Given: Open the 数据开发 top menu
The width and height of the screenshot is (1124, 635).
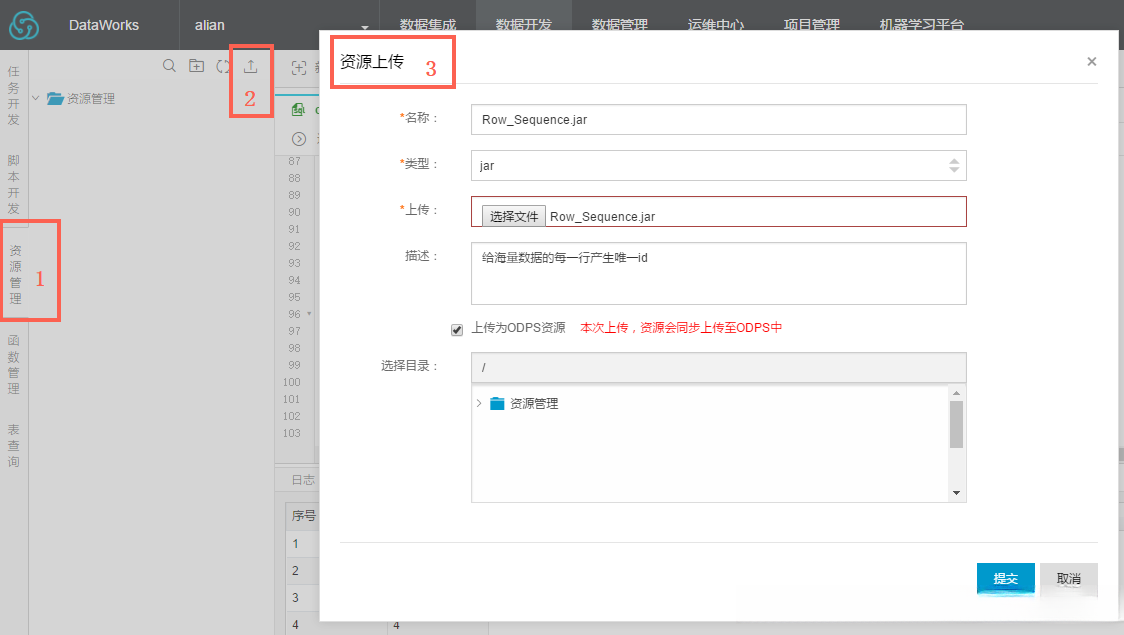Looking at the screenshot, I should click(x=524, y=25).
